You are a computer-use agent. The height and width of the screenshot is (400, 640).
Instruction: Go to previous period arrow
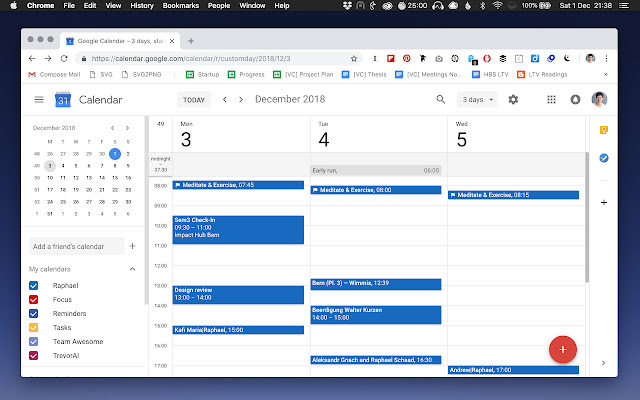click(x=225, y=100)
